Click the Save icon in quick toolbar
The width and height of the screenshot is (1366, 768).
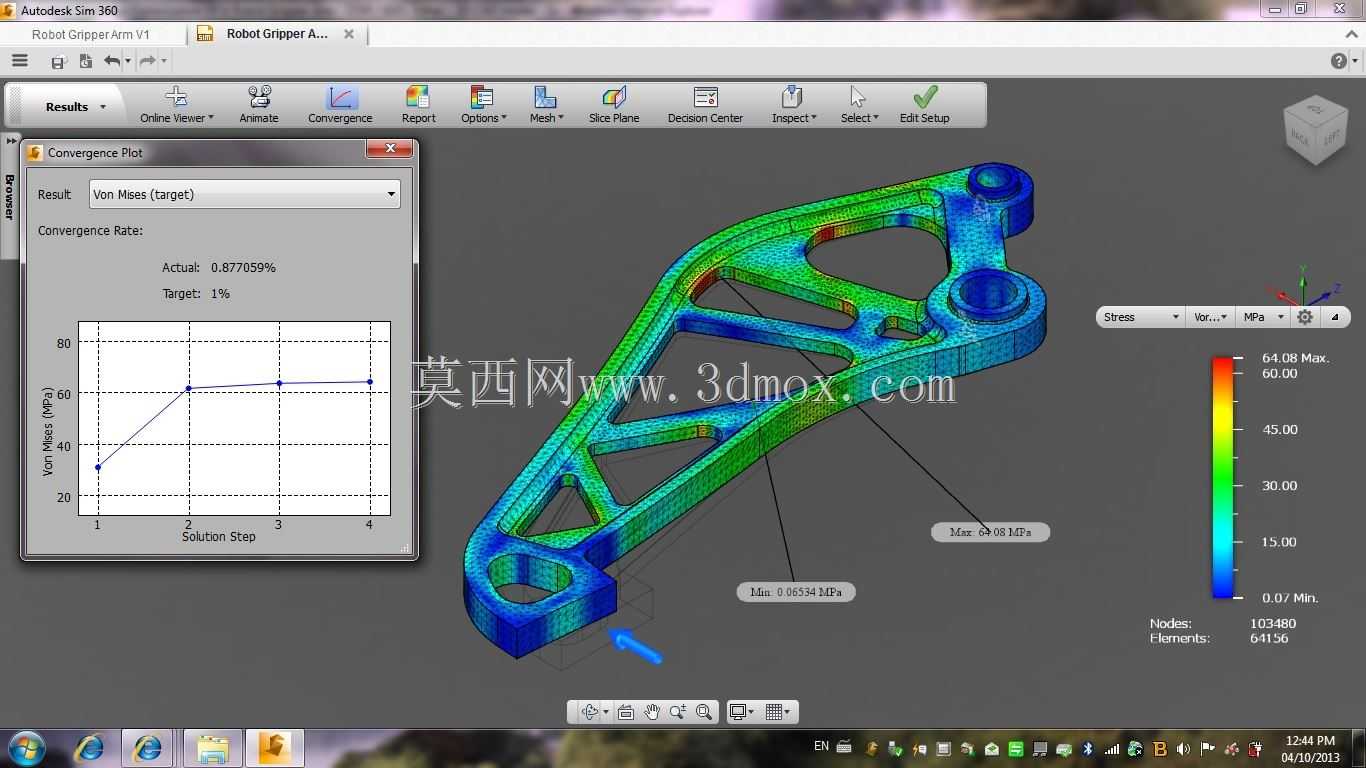[58, 62]
